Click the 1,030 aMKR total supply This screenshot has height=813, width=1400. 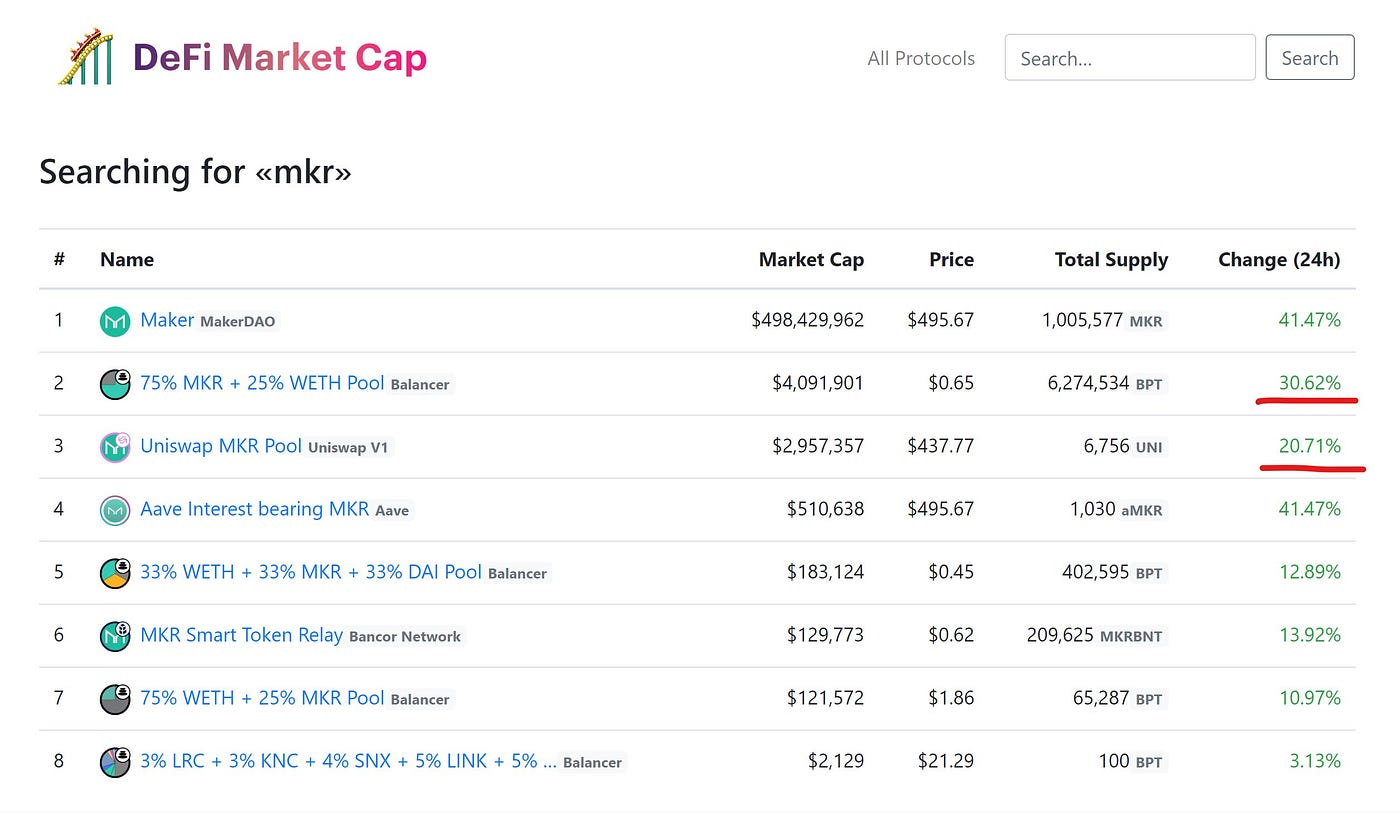tap(1119, 510)
